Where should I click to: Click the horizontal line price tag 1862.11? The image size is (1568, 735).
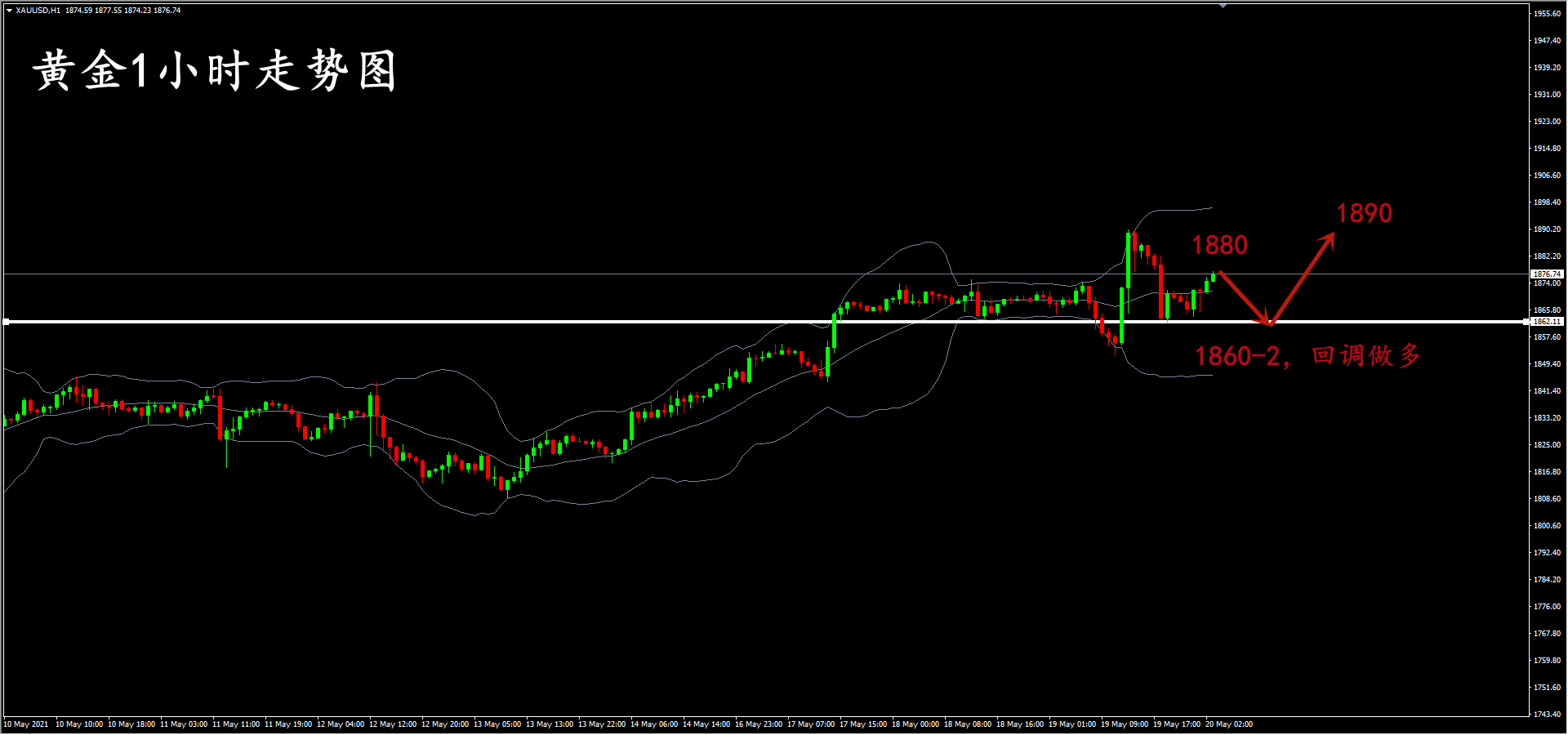[1547, 322]
